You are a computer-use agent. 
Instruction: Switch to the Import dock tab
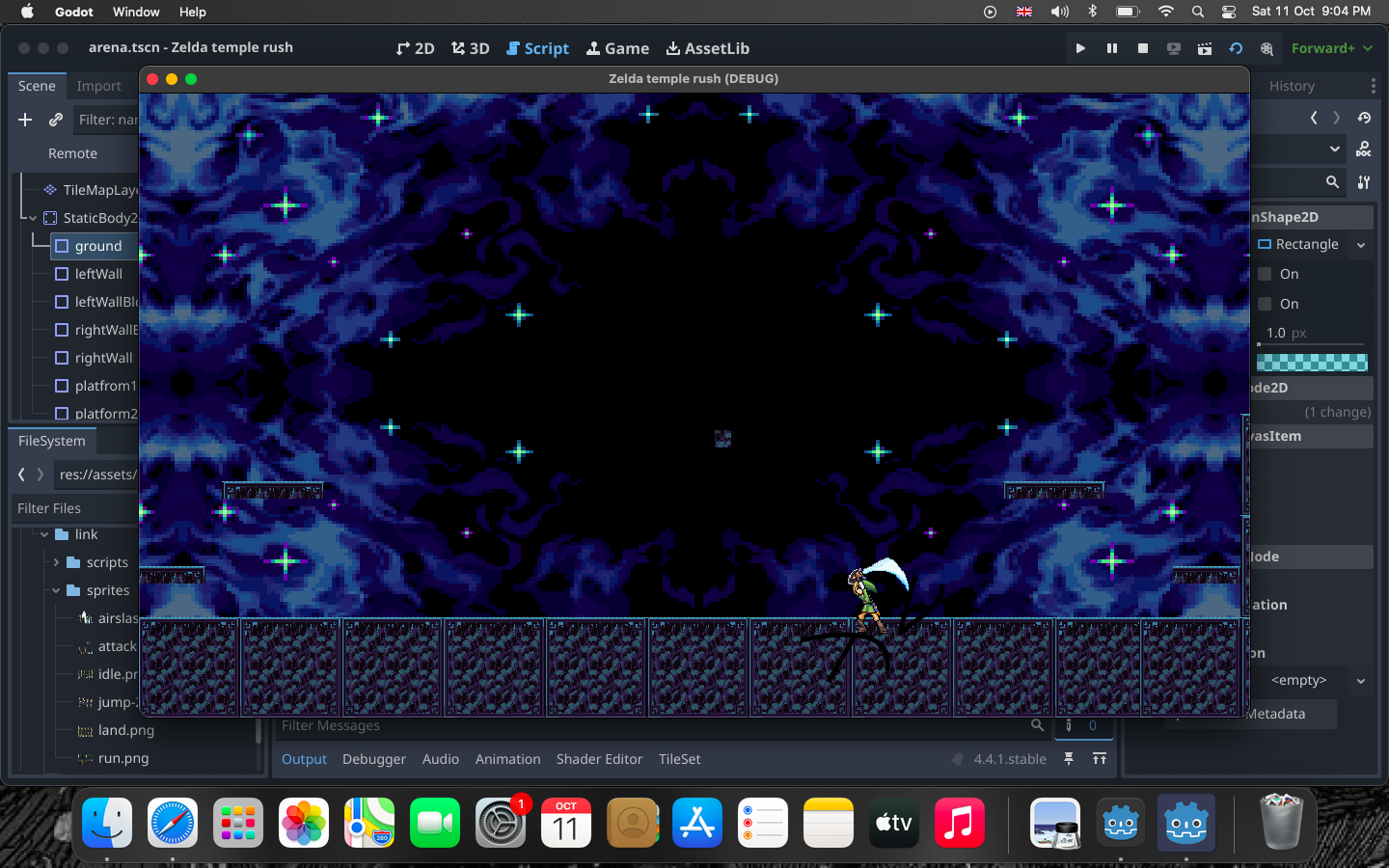(x=98, y=86)
